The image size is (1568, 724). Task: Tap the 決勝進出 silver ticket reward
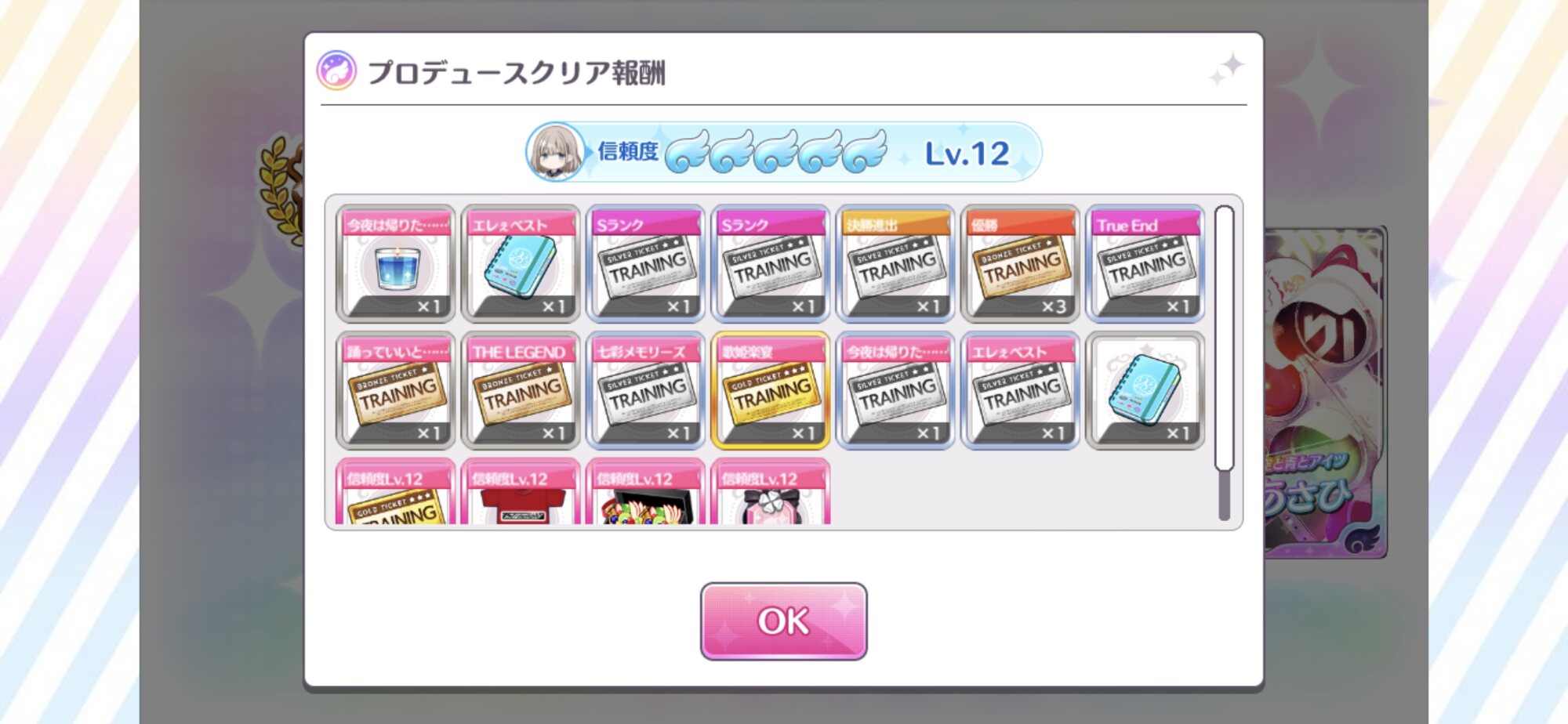pos(895,263)
